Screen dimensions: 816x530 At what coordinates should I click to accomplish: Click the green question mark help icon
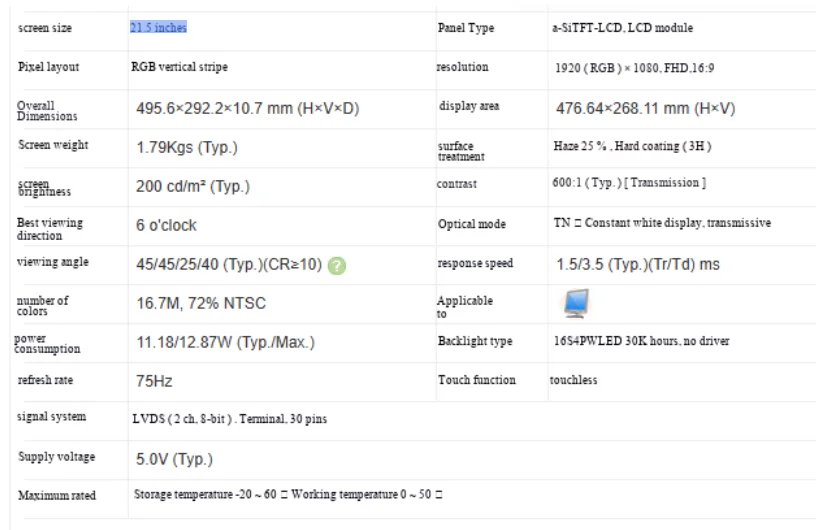[337, 266]
